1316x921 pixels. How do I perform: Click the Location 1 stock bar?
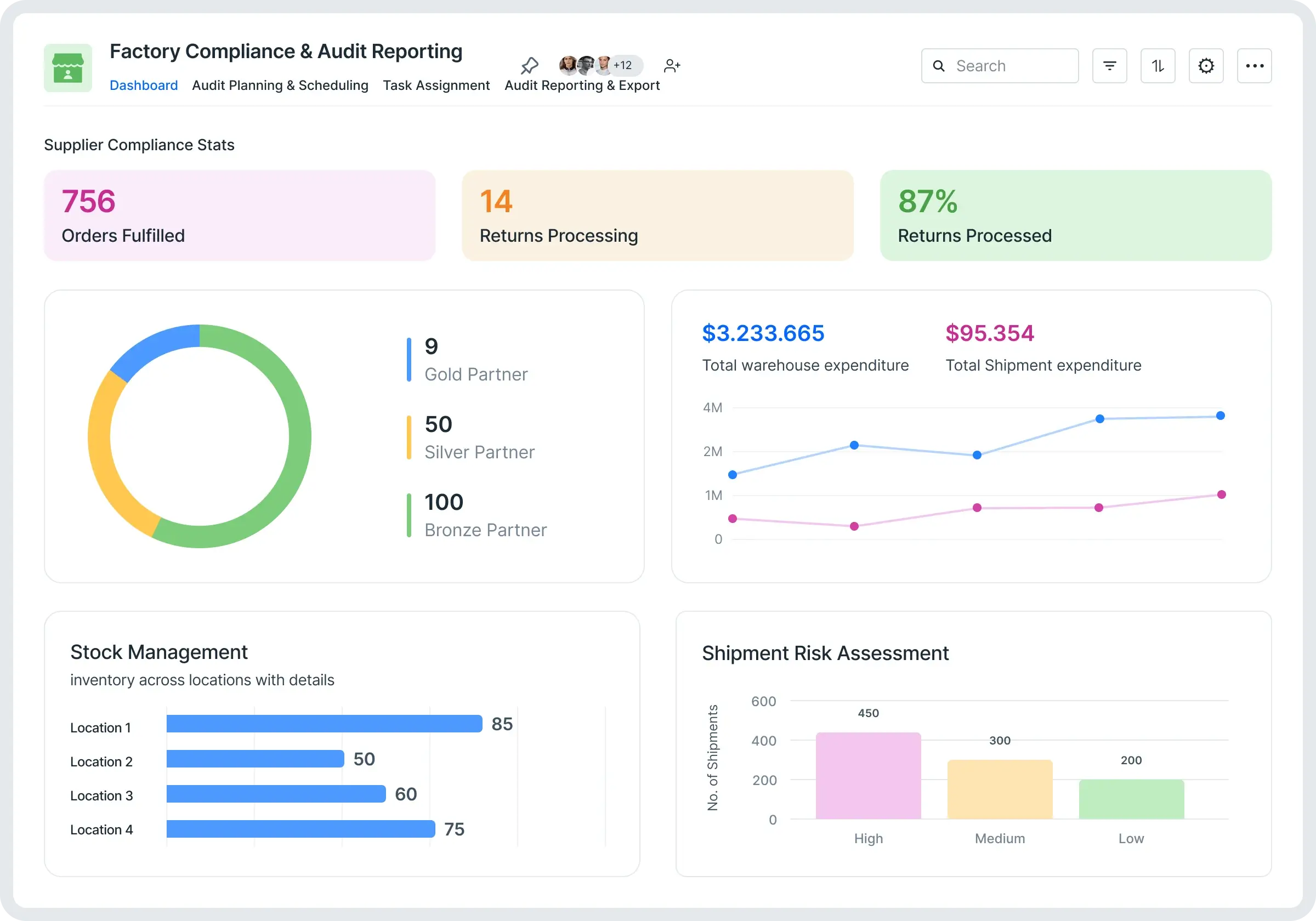(324, 723)
